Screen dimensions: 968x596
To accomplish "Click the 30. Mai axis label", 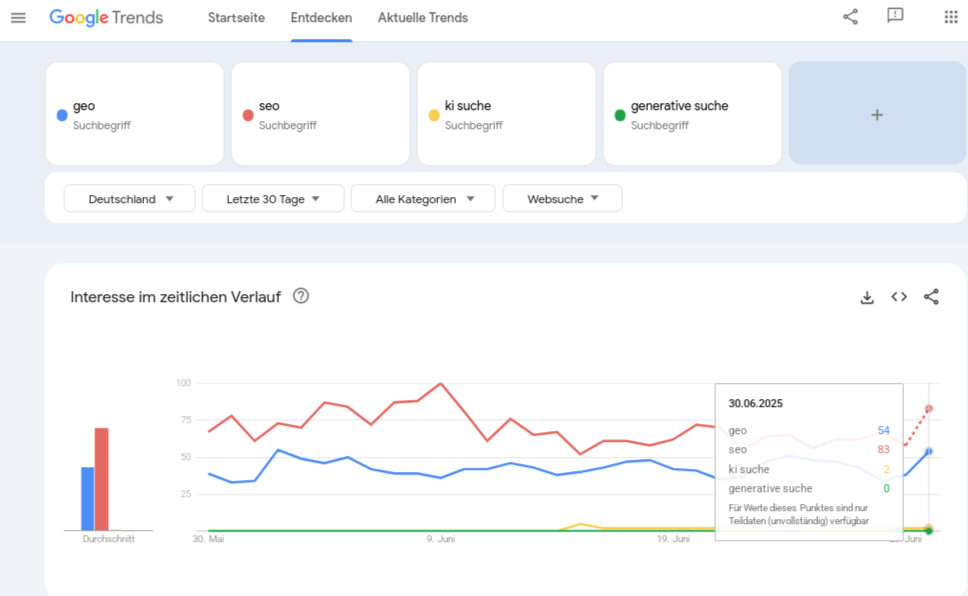I will click(x=209, y=539).
